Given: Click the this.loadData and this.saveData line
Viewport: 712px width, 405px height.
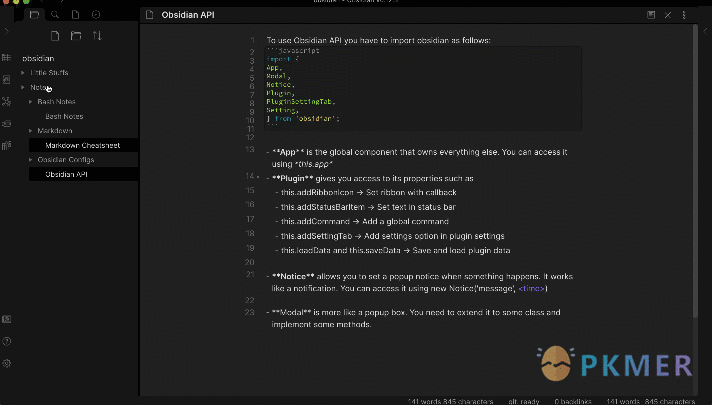Looking at the screenshot, I should click(x=395, y=251).
